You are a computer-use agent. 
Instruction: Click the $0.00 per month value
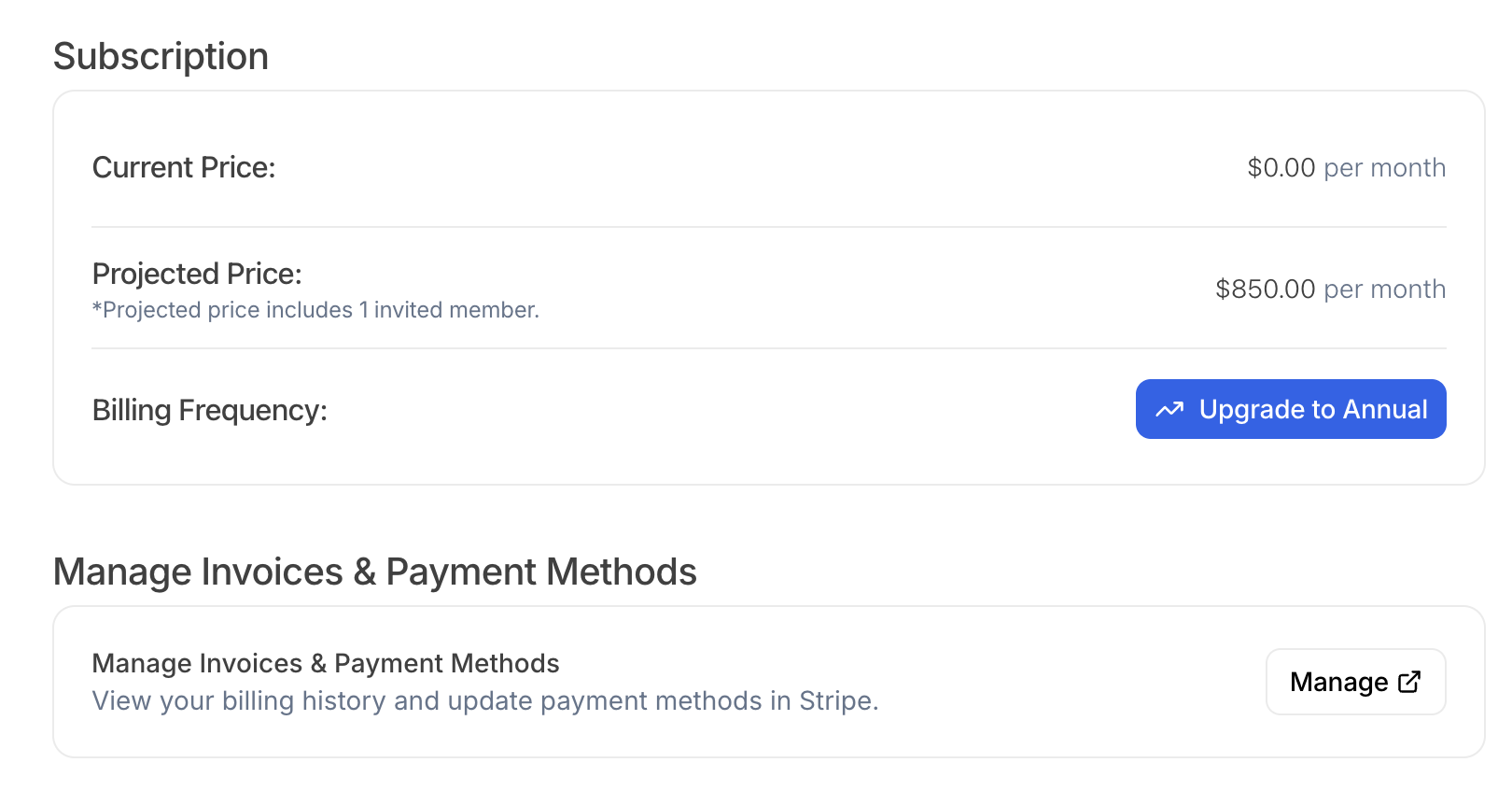coord(1281,167)
